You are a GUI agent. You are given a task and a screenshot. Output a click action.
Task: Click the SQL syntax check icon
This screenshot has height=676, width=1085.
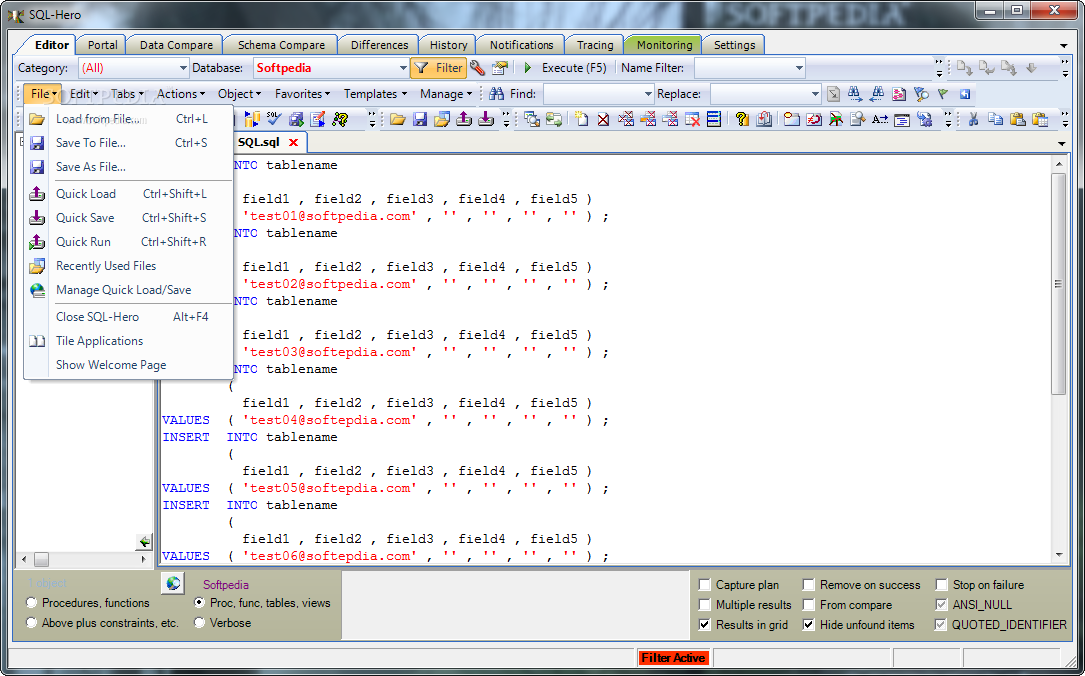tap(273, 119)
